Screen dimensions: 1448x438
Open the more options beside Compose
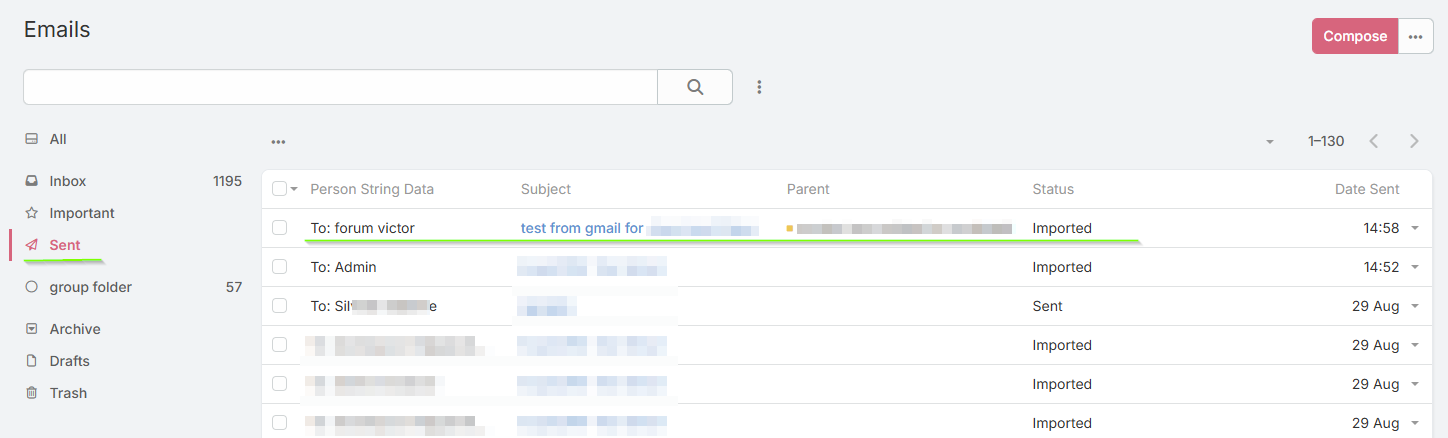pos(1415,36)
